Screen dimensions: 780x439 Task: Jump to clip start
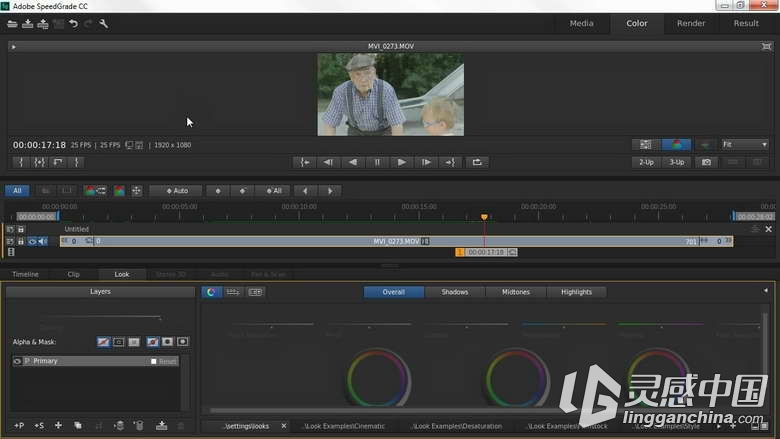coord(304,162)
